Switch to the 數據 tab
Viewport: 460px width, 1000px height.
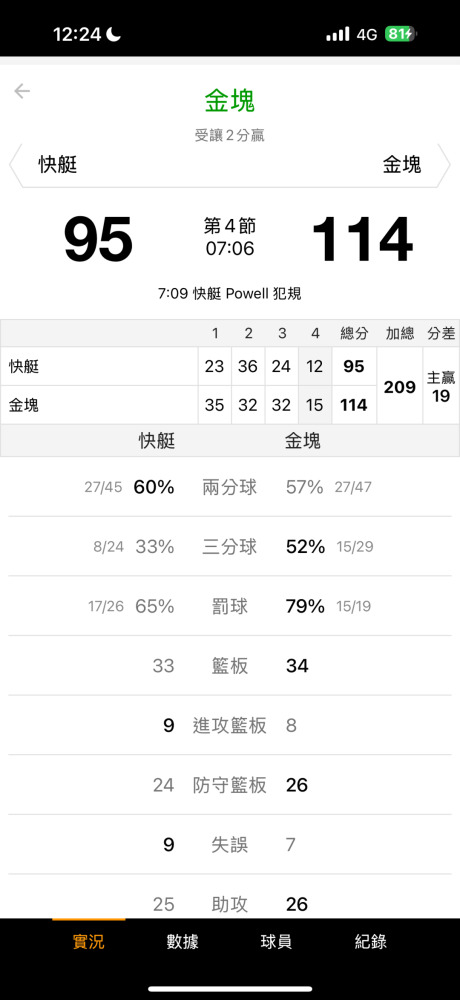tap(182, 941)
